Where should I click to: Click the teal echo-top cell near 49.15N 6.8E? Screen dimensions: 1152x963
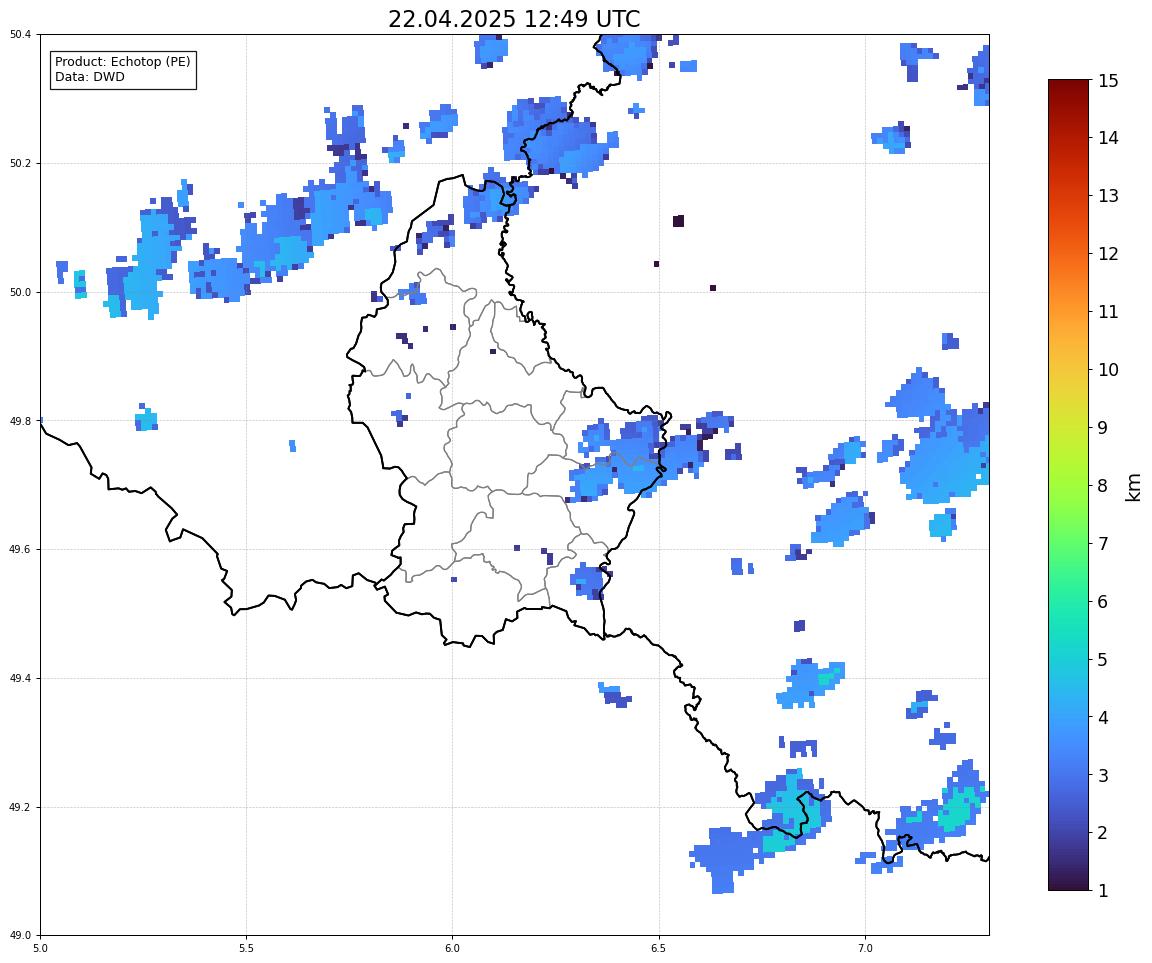tap(777, 840)
